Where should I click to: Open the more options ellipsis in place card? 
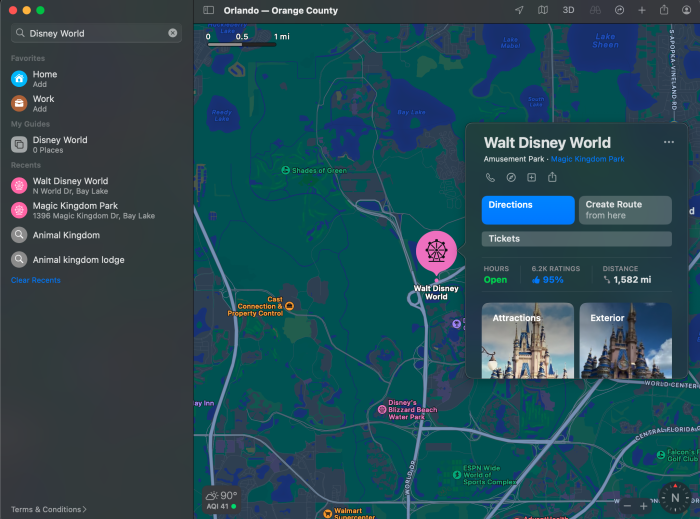click(x=668, y=142)
